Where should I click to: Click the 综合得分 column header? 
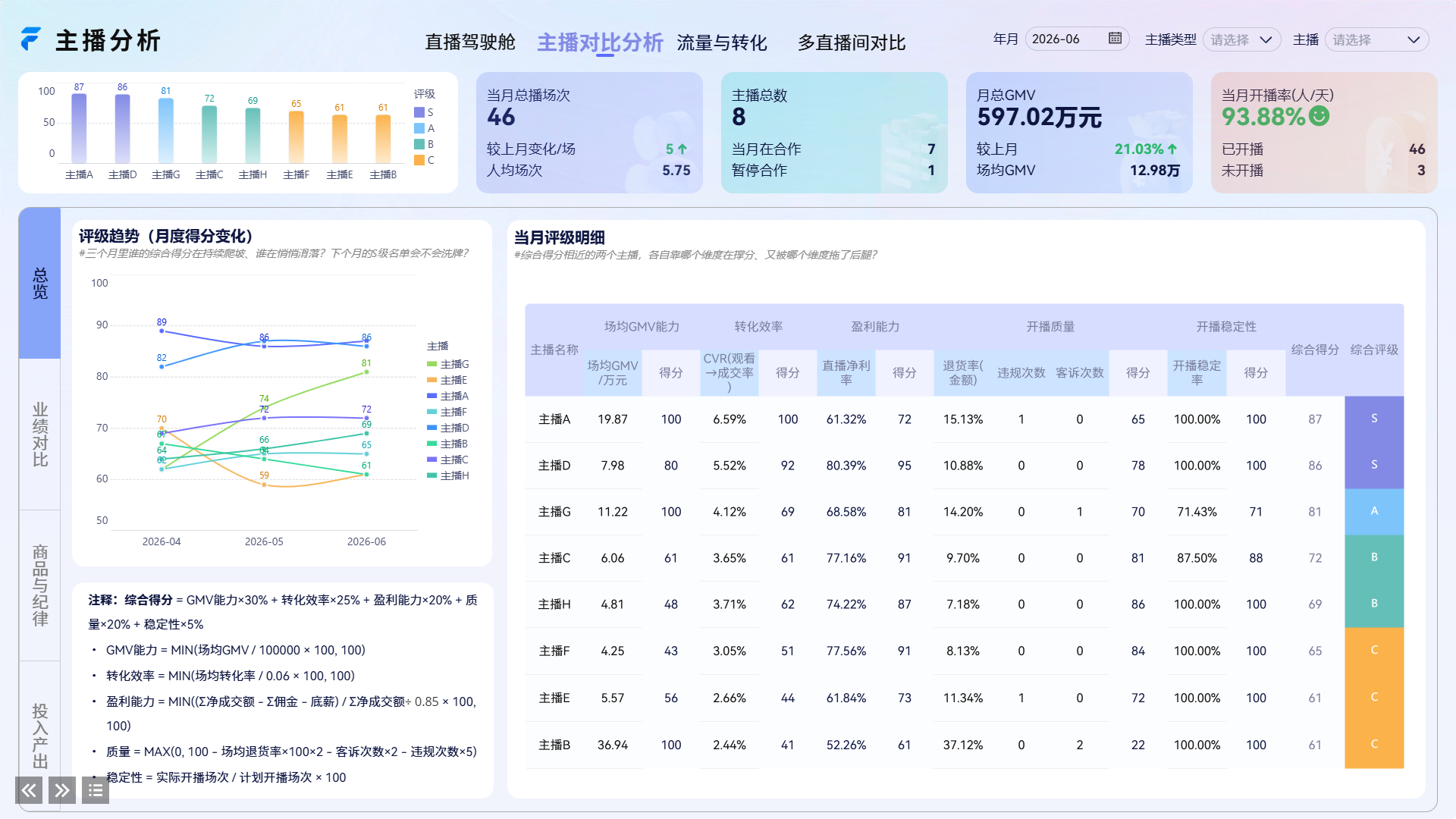pyautogui.click(x=1315, y=350)
